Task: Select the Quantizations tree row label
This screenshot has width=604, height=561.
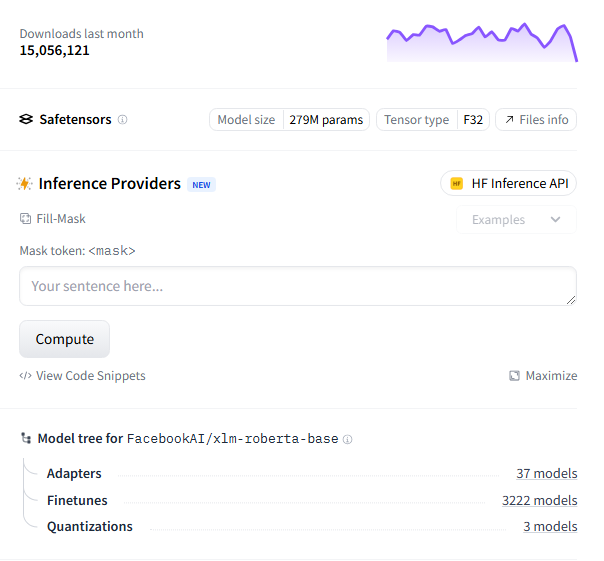Action: (x=90, y=526)
